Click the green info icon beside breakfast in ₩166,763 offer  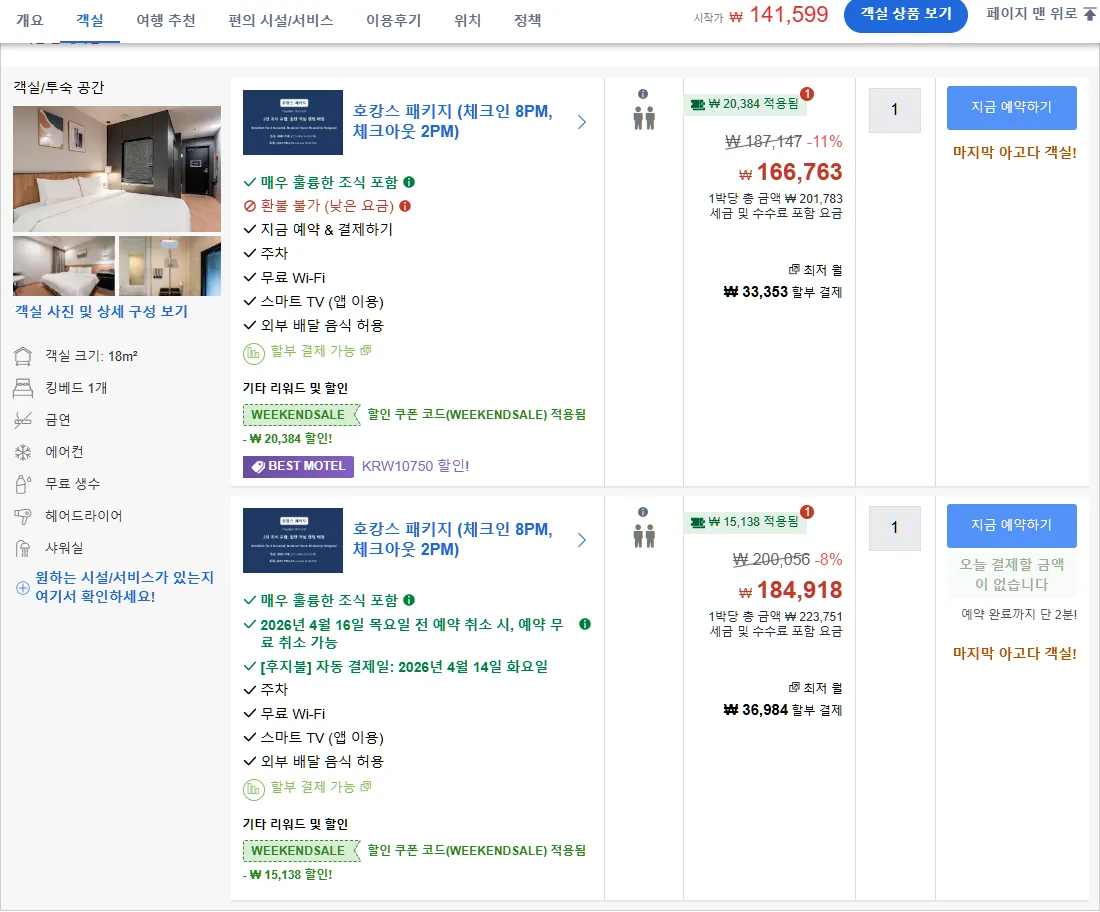point(409,182)
